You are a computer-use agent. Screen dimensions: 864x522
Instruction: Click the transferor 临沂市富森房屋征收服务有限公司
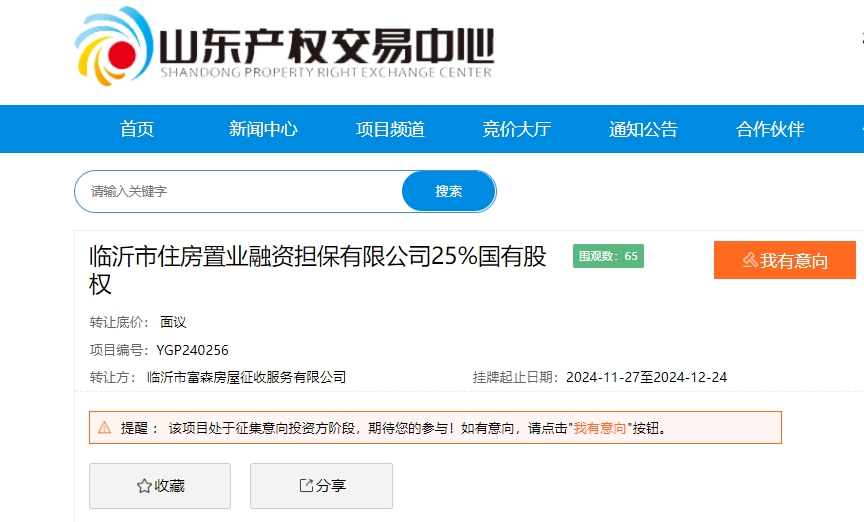[246, 377]
